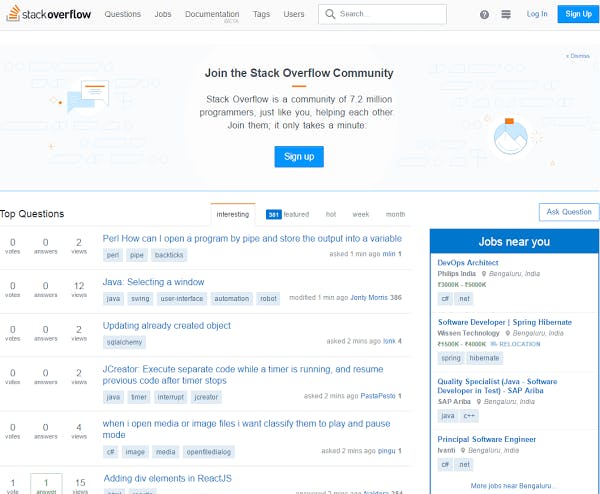Click the robot tag
The width and height of the screenshot is (600, 494).
pos(268,299)
